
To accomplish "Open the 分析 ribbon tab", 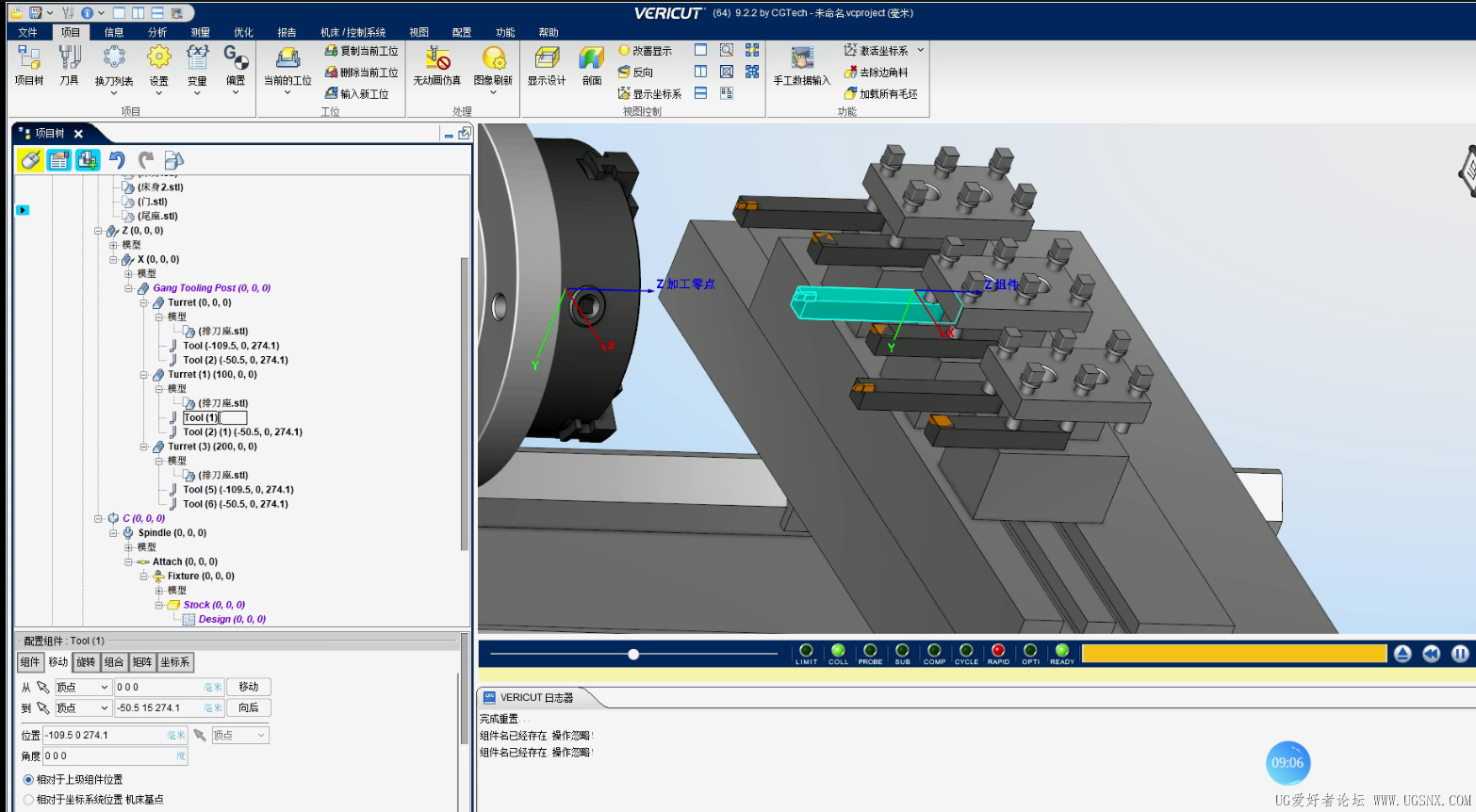I will tap(157, 32).
